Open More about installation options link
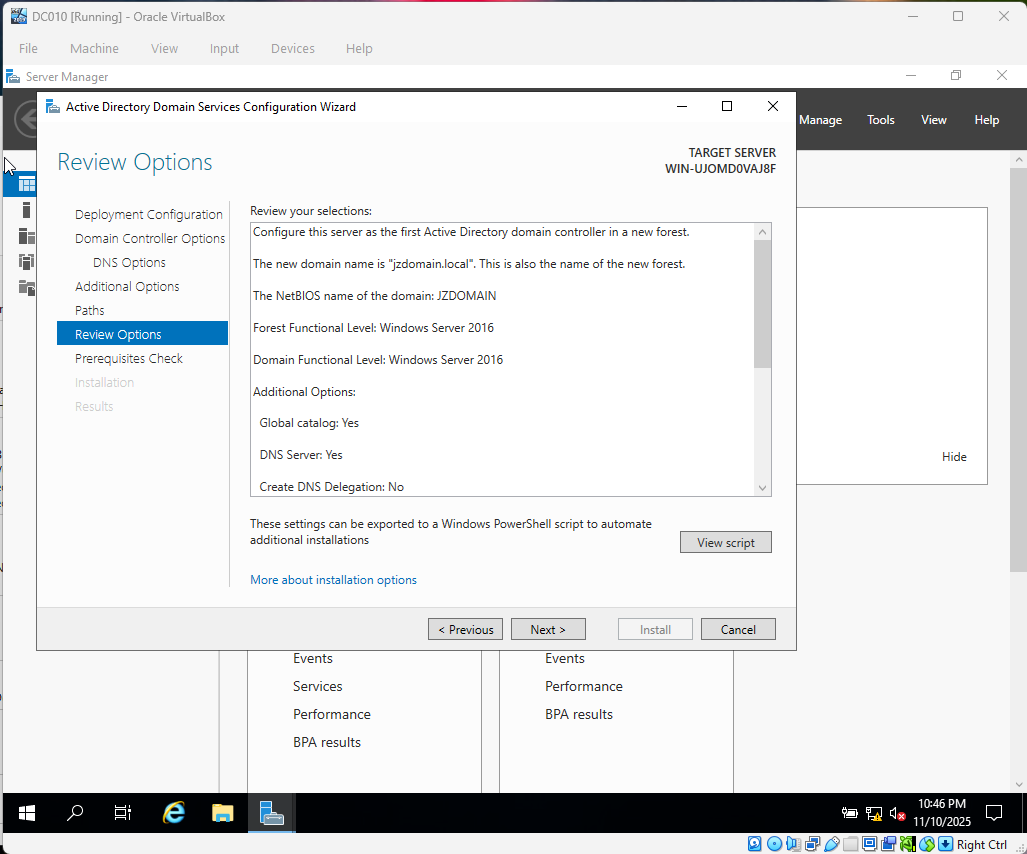Viewport: 1027px width, 854px height. click(x=333, y=580)
